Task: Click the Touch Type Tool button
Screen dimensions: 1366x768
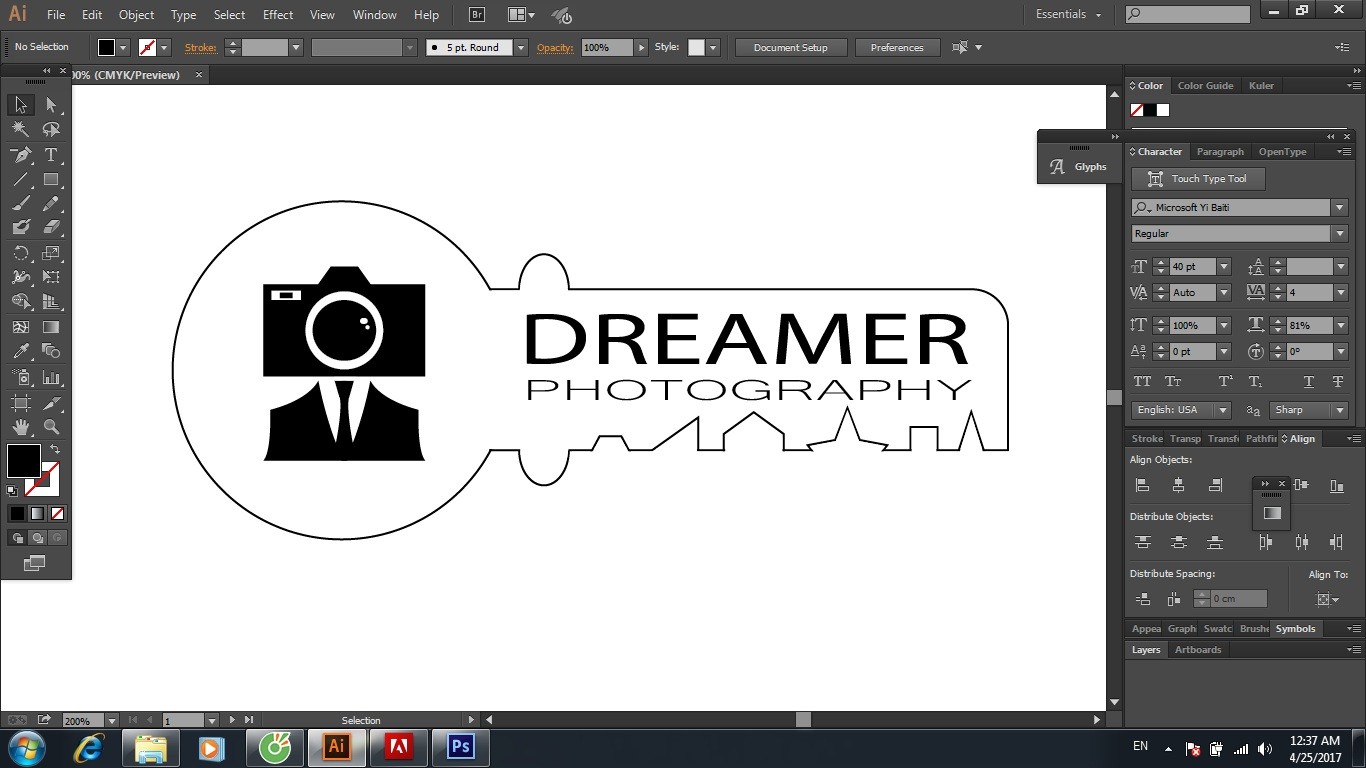Action: [1198, 179]
